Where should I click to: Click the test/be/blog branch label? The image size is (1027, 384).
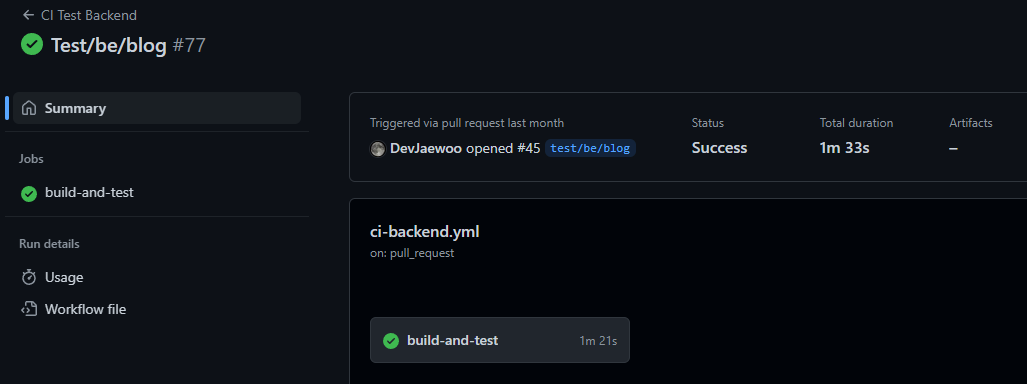[590, 149]
